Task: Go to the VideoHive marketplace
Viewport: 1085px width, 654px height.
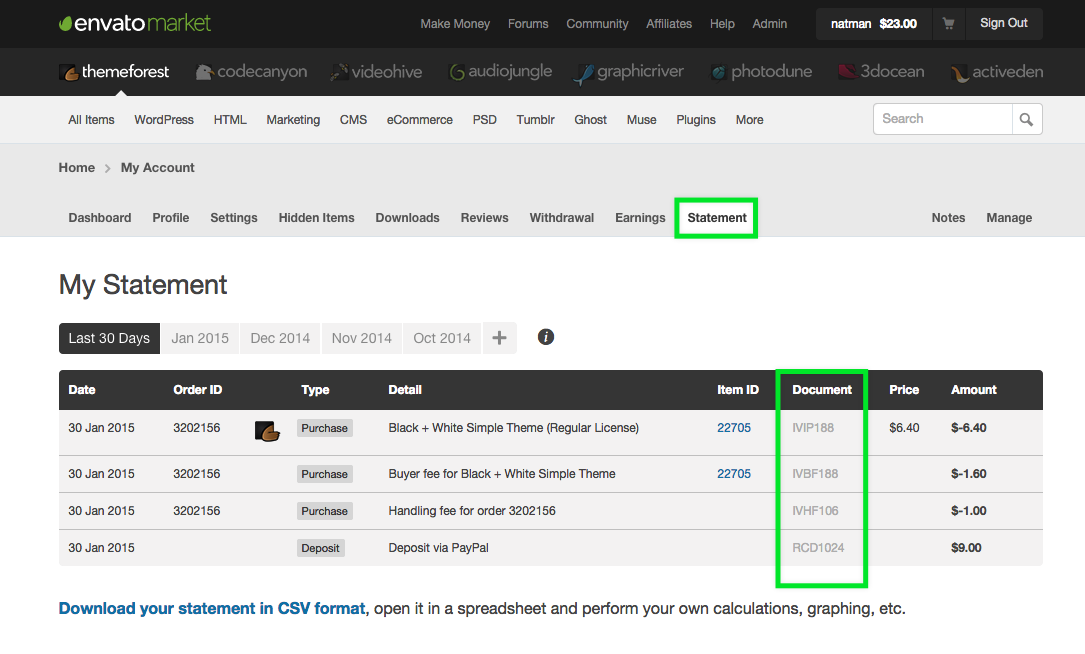Action: coord(376,72)
